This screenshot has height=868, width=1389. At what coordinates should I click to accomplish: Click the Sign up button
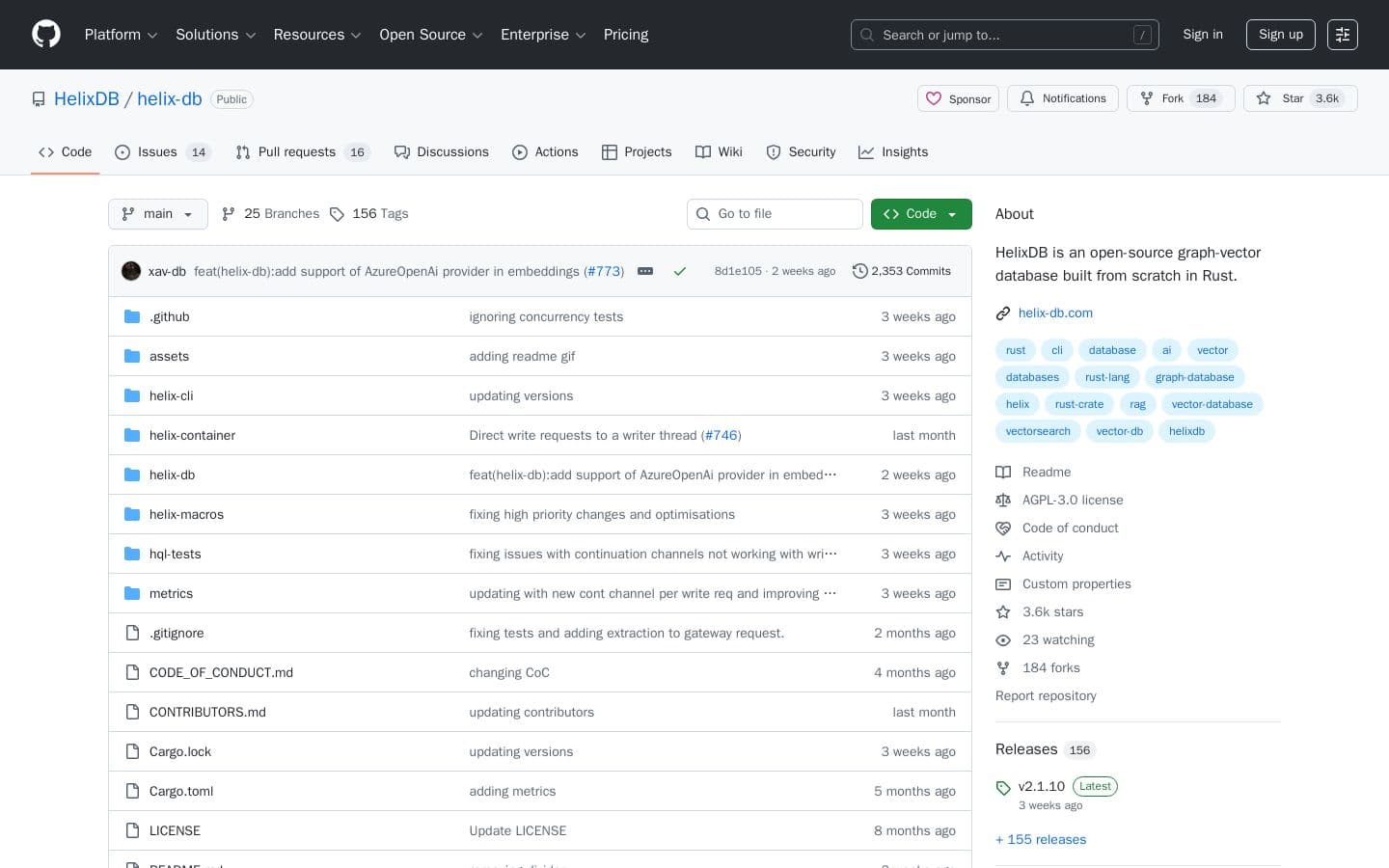pyautogui.click(x=1280, y=35)
